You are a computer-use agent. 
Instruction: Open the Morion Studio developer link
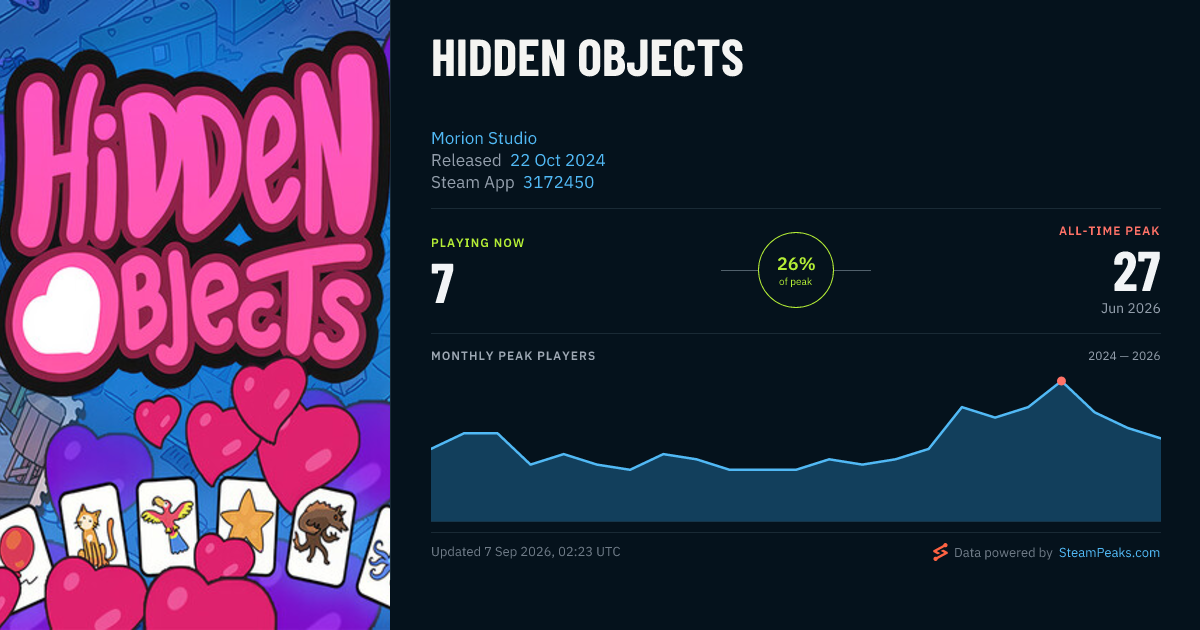click(x=484, y=138)
